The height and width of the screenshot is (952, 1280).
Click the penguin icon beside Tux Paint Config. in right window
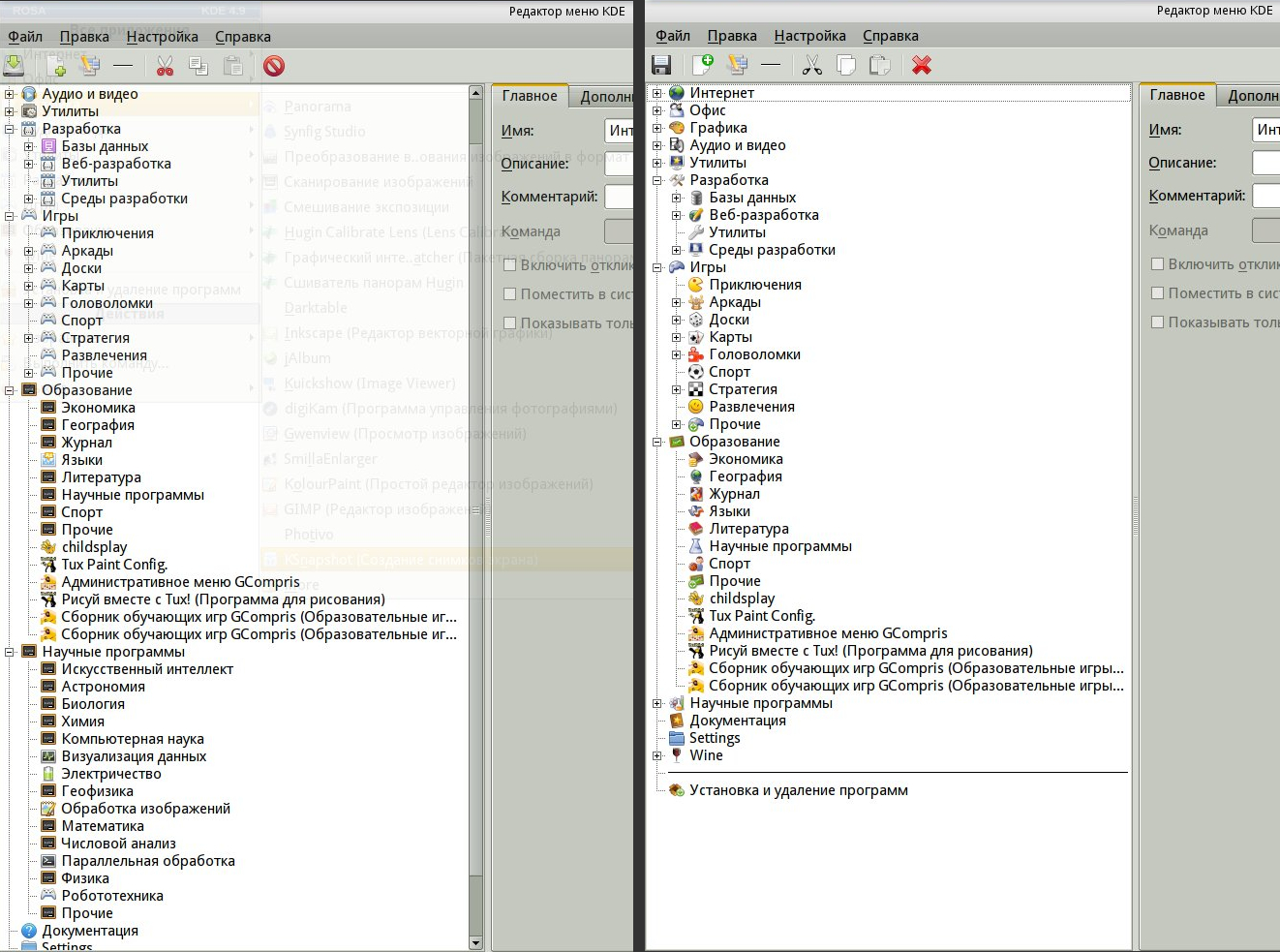coord(696,616)
